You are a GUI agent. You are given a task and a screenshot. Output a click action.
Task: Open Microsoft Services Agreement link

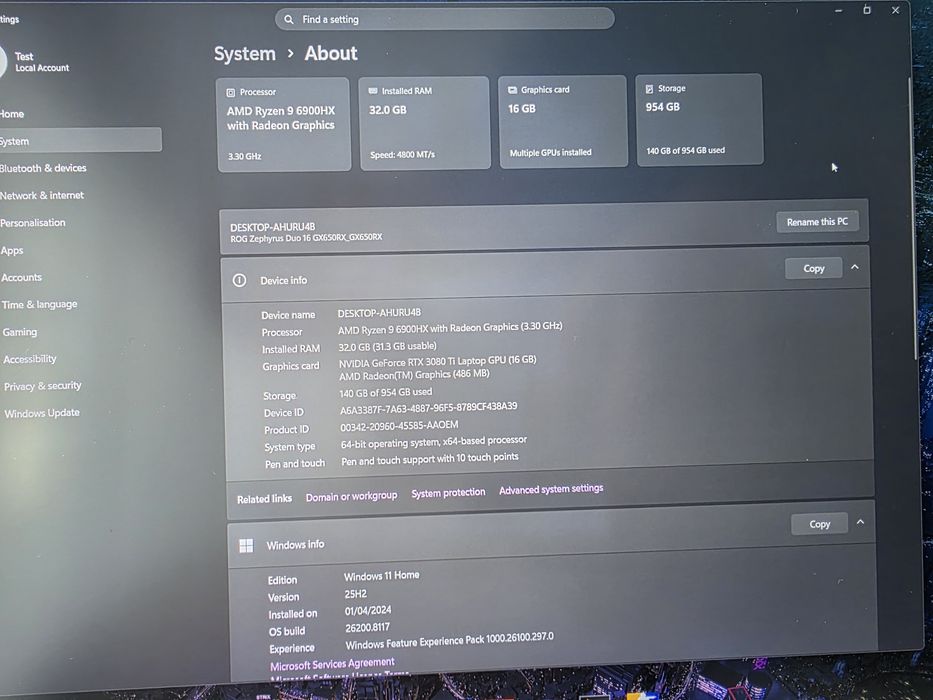point(332,664)
